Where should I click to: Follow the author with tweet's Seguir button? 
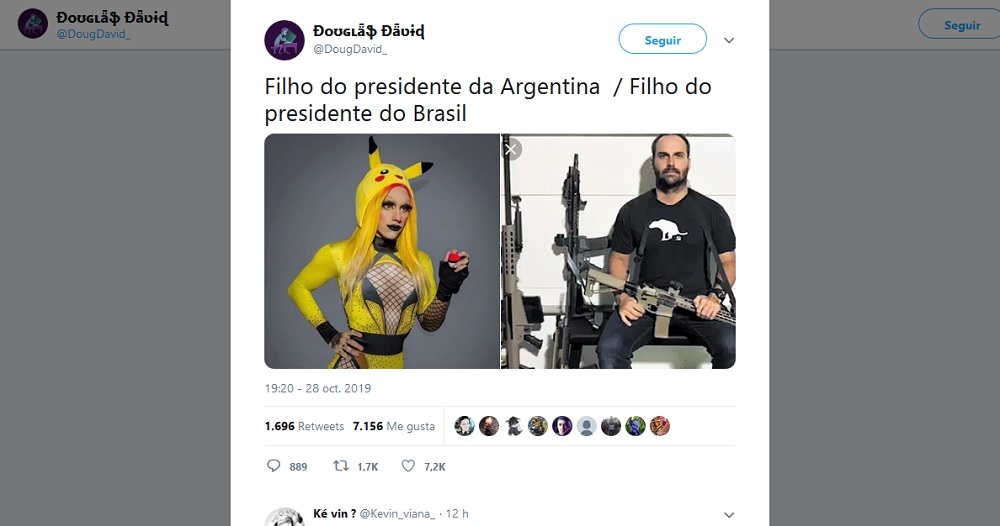tap(663, 40)
